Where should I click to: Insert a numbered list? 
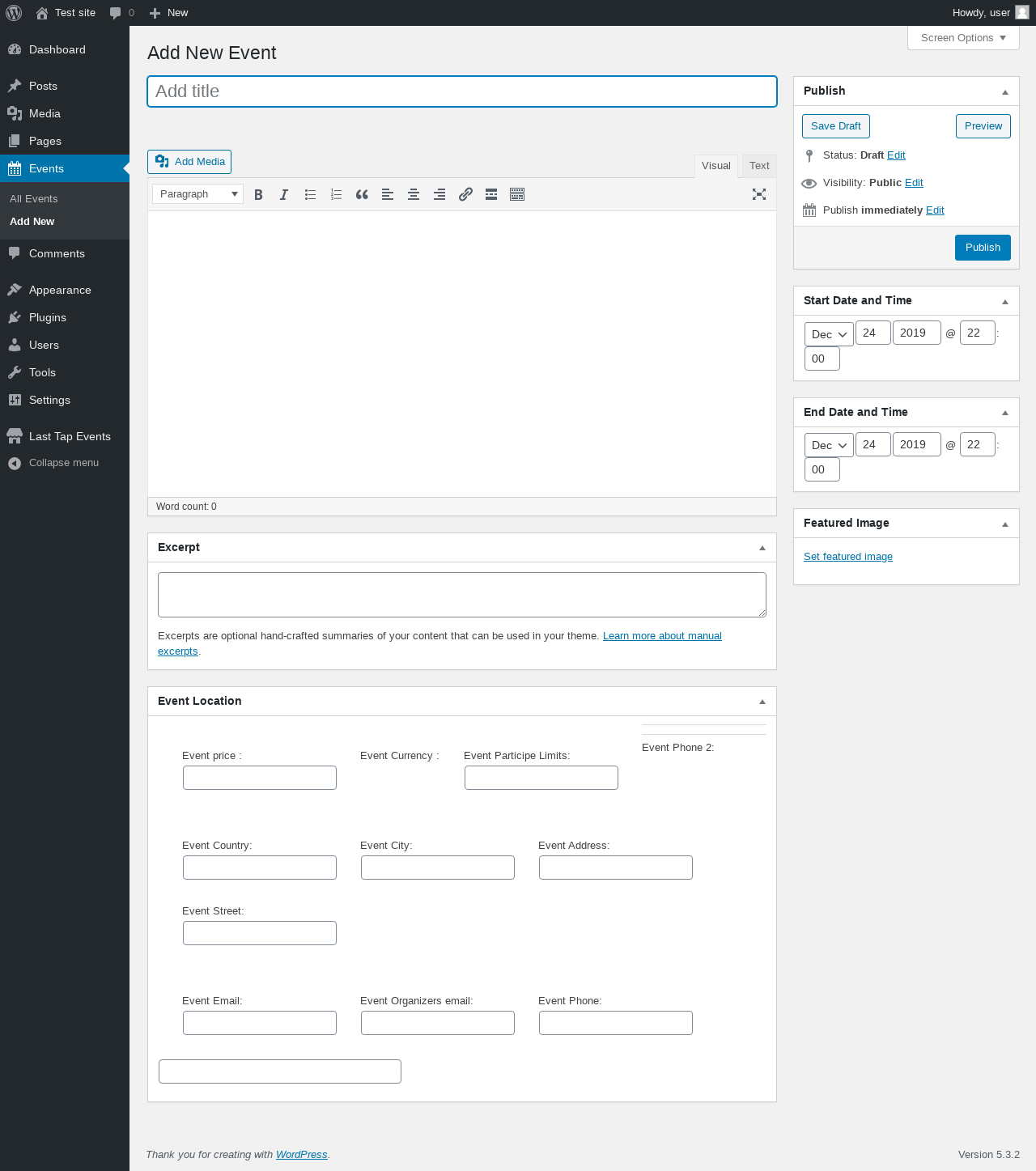point(336,194)
